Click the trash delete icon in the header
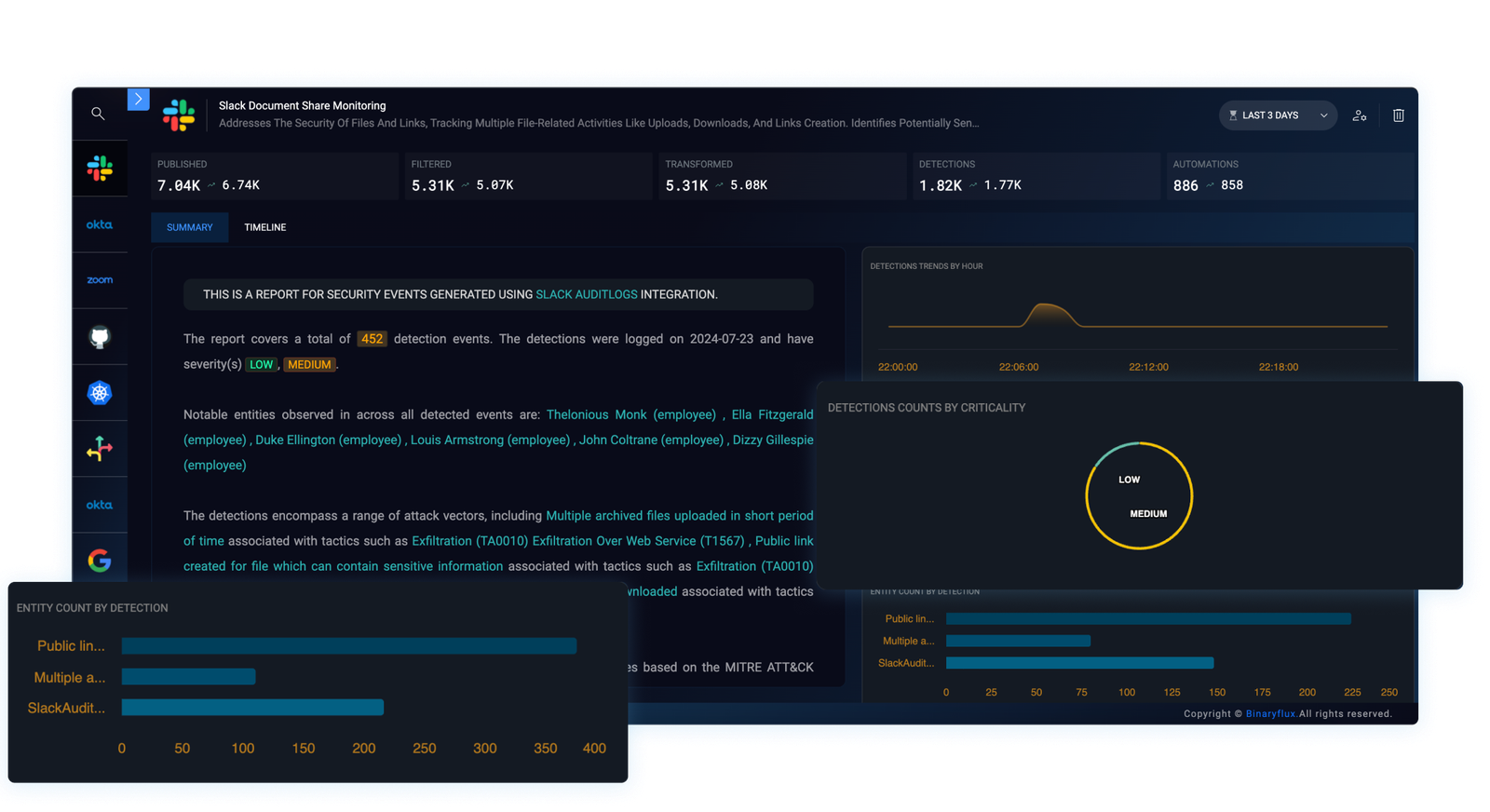Viewport: 1490px width, 812px height. coord(1398,115)
